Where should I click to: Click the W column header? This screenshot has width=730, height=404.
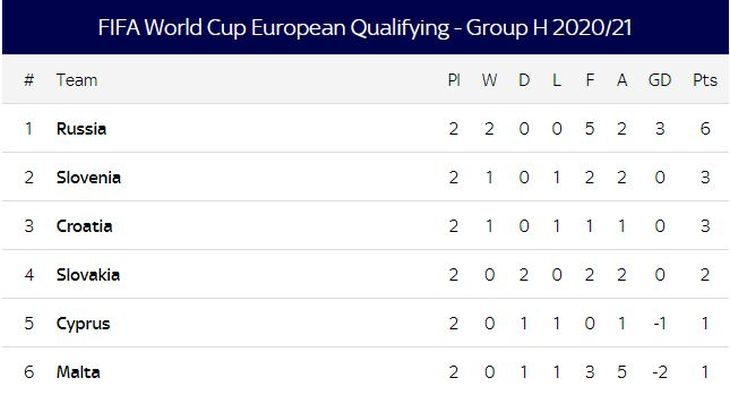(x=489, y=80)
